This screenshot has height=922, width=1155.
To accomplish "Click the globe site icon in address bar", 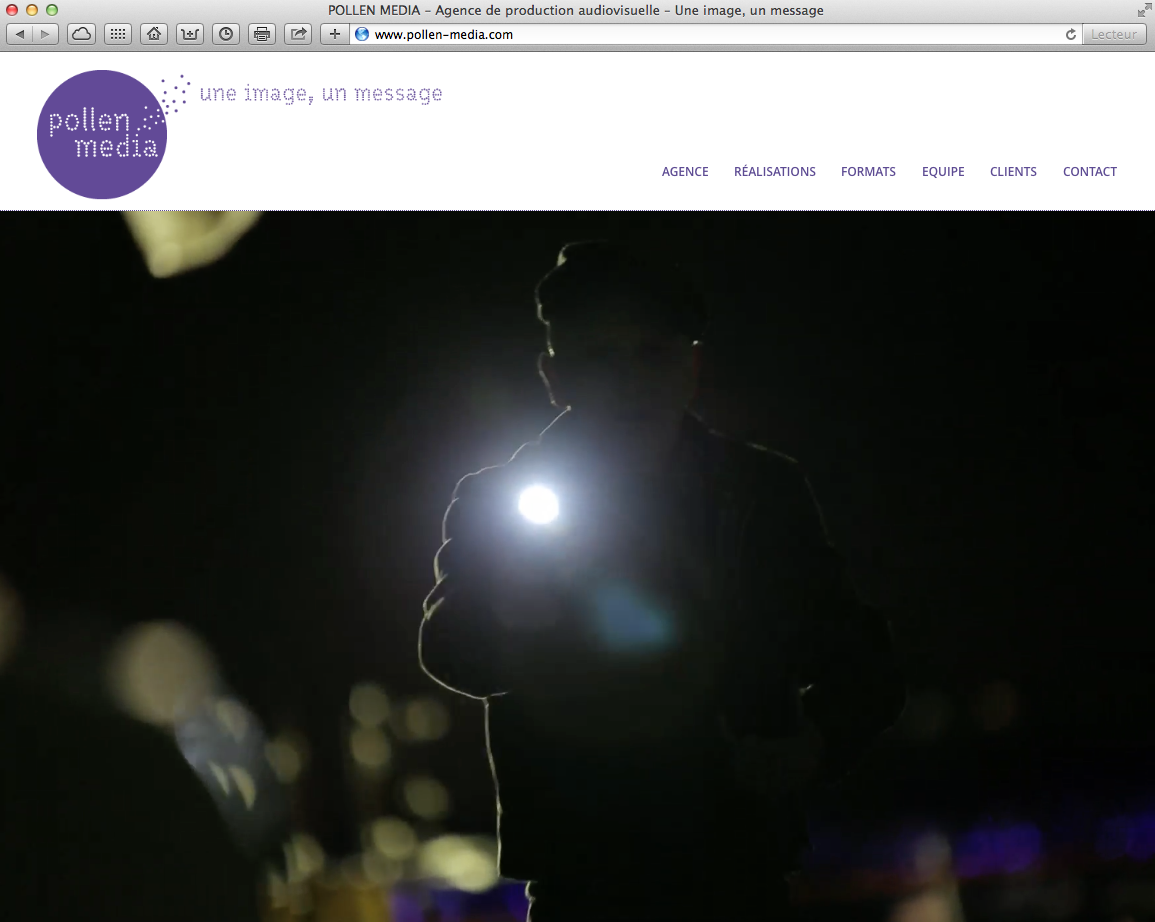I will coord(362,34).
